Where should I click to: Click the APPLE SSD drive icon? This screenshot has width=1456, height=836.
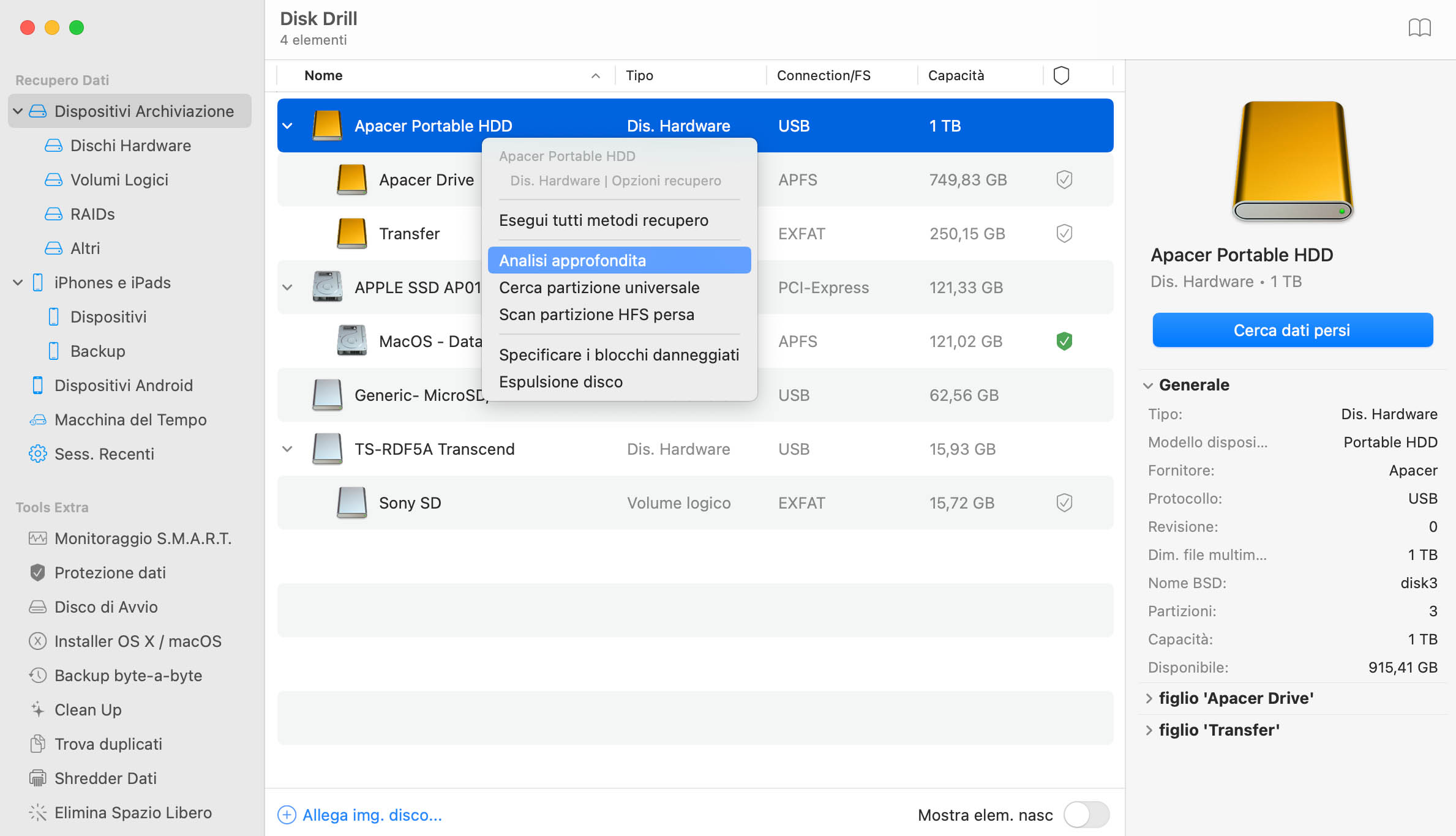coord(327,287)
